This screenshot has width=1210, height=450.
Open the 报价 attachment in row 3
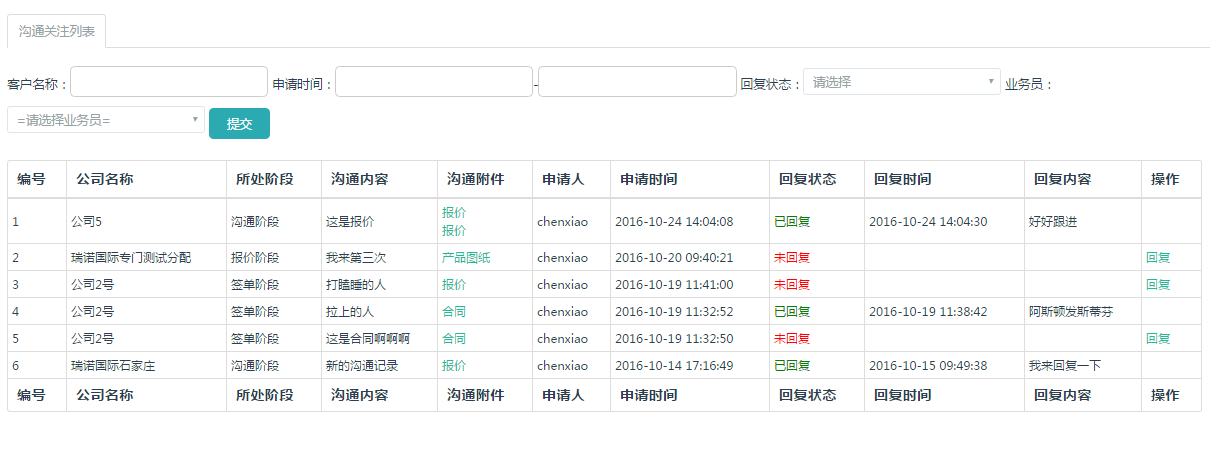tap(454, 285)
